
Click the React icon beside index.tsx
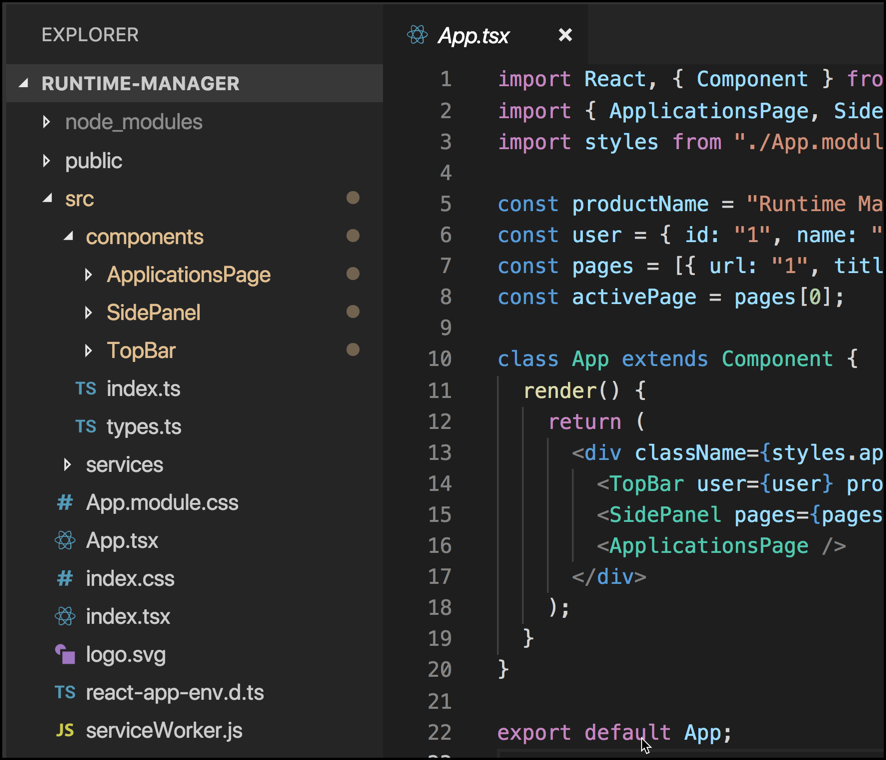(65, 616)
